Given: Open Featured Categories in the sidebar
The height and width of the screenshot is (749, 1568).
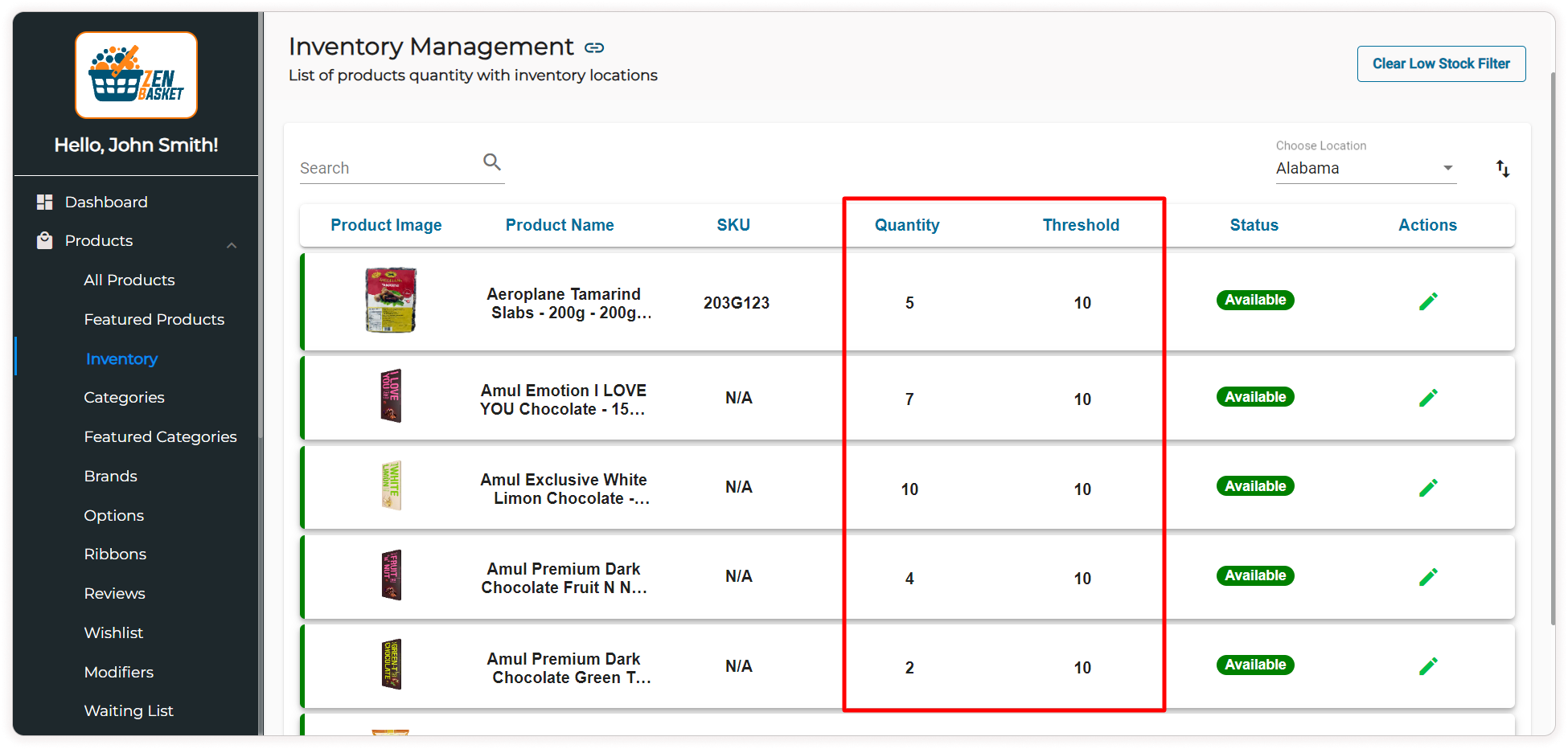Looking at the screenshot, I should pos(160,436).
